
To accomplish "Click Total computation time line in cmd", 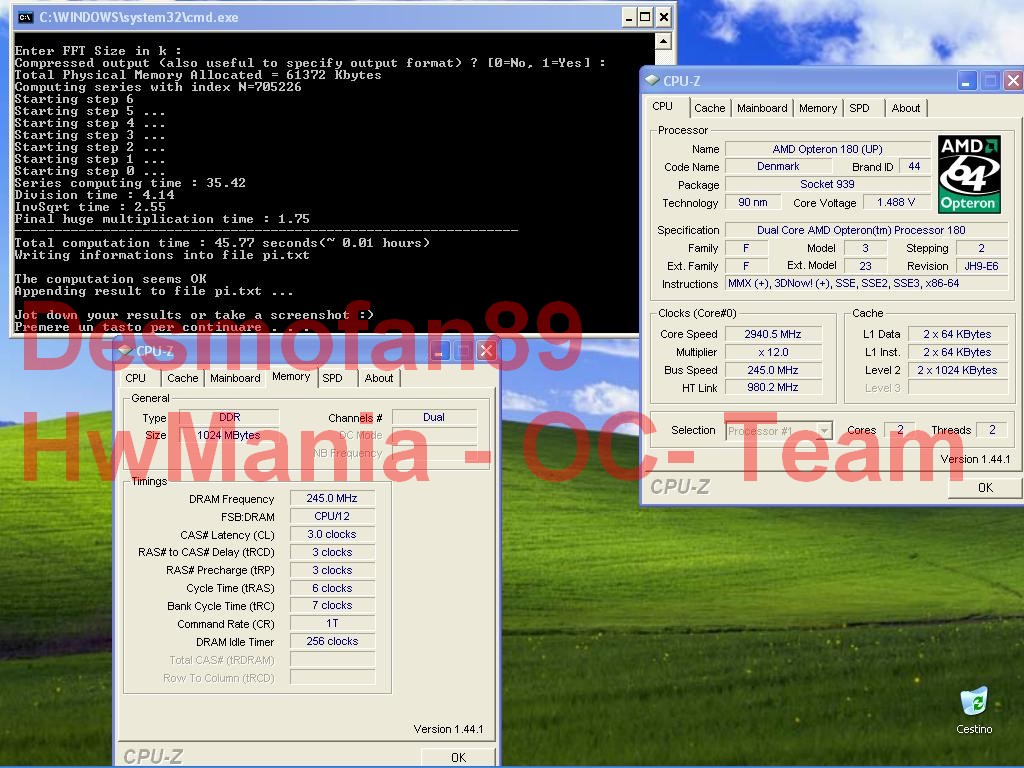I will click(222, 243).
